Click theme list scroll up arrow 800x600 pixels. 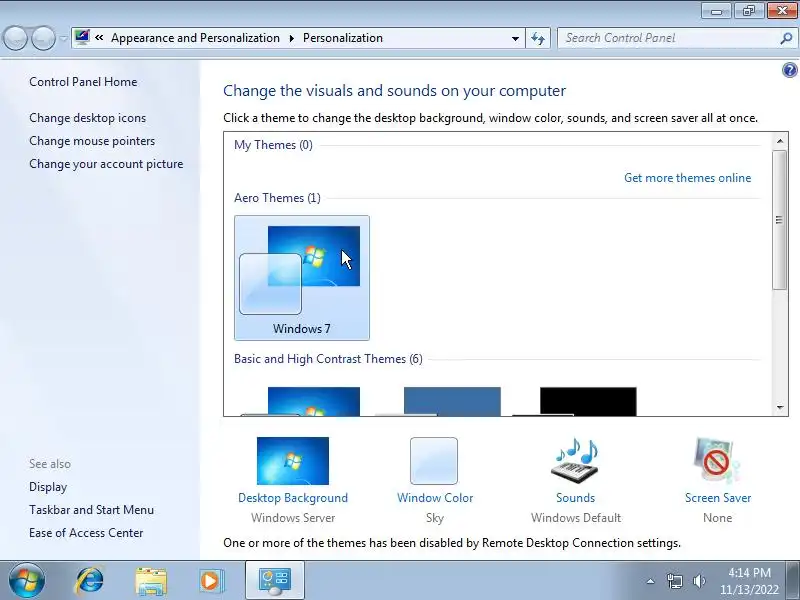click(780, 141)
